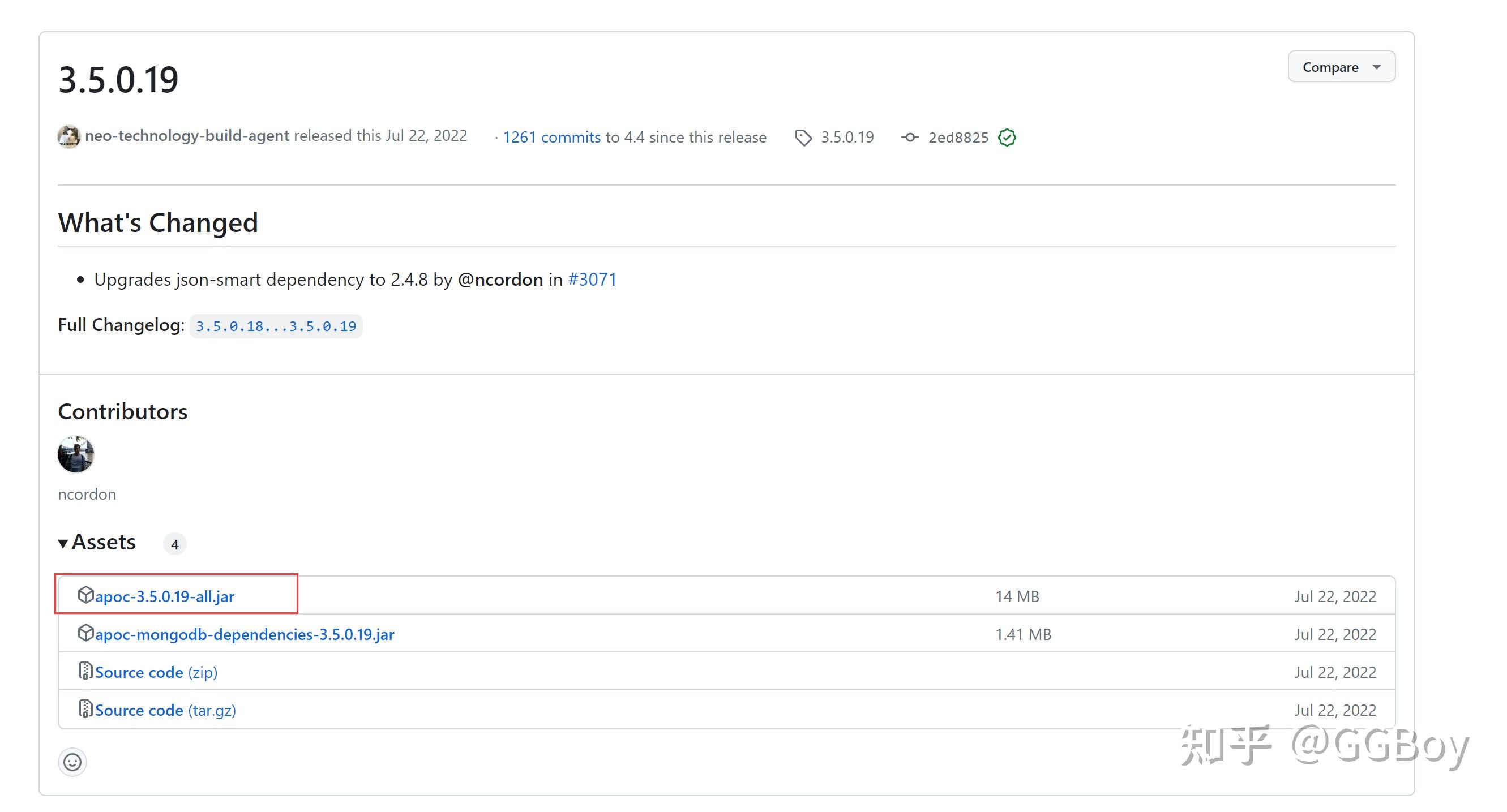Click the tag icon beside 3.5.0.19
The image size is (1507, 812).
803,138
